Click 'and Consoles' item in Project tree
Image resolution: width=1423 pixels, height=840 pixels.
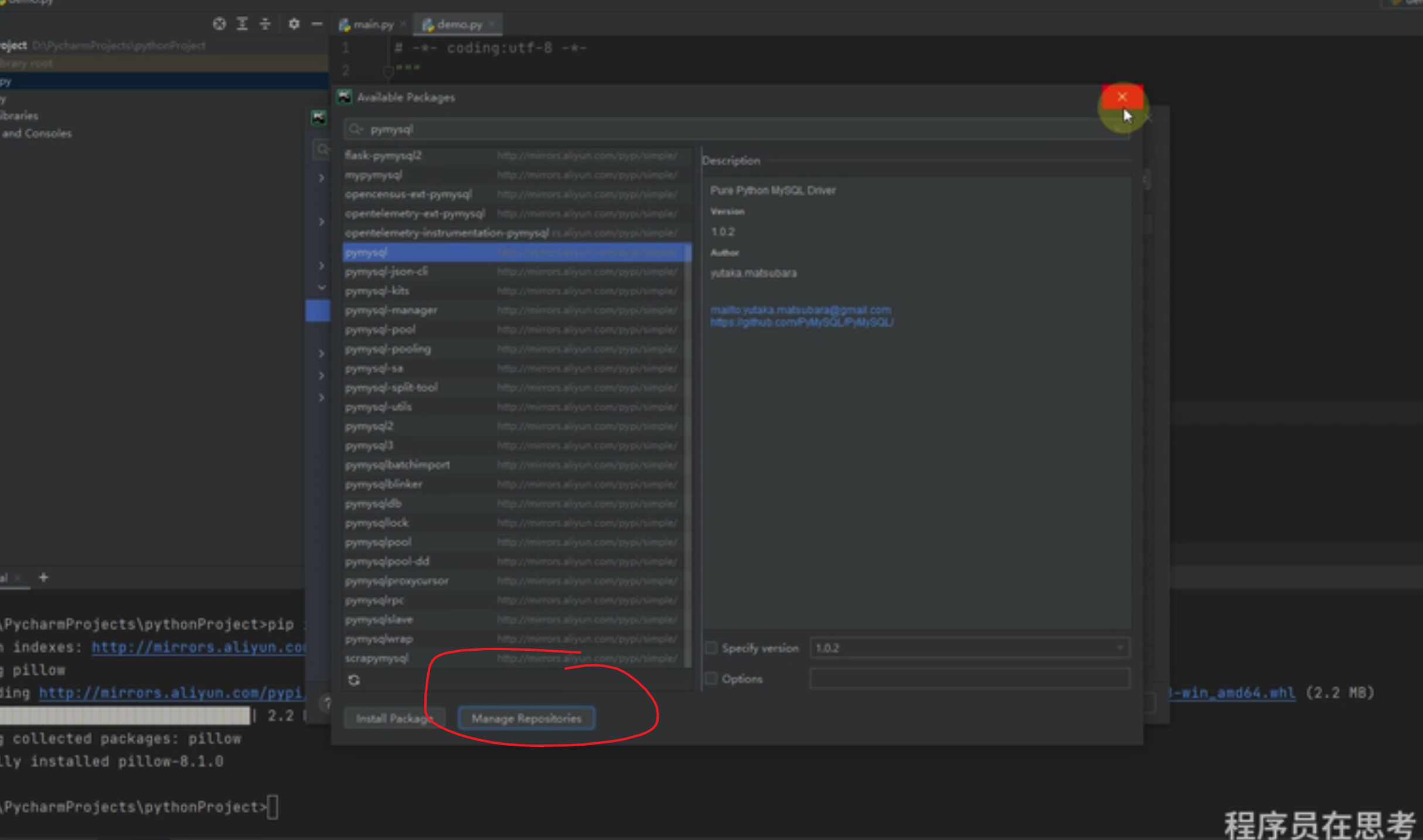coord(36,134)
